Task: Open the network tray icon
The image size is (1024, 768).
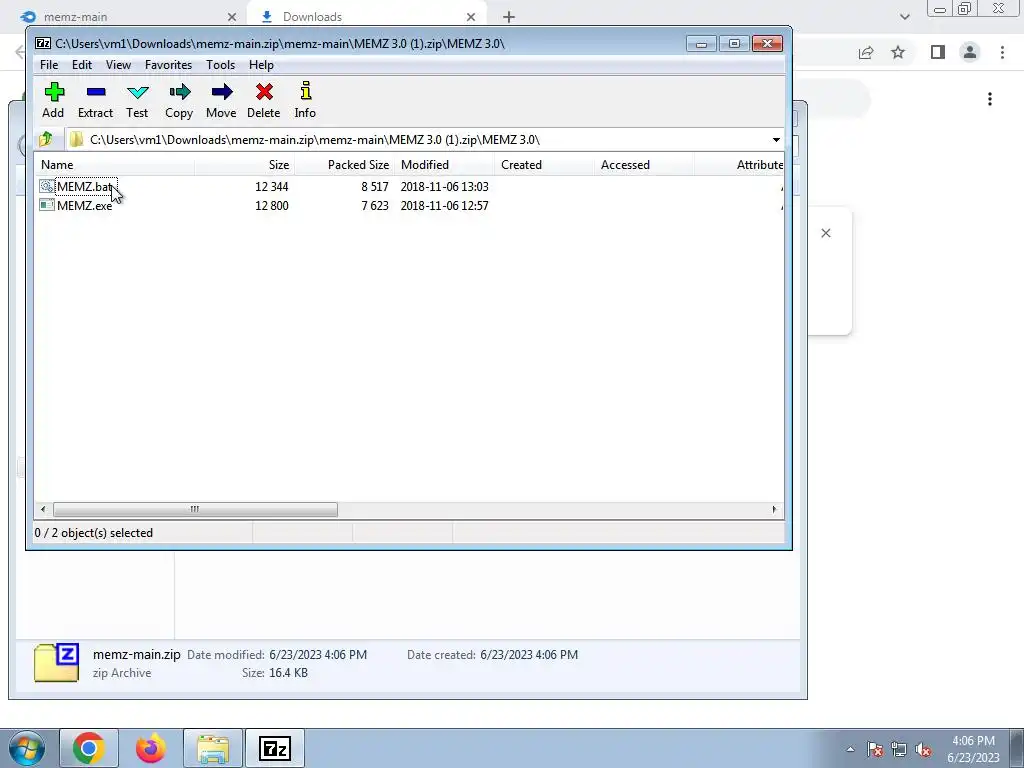Action: 899,749
